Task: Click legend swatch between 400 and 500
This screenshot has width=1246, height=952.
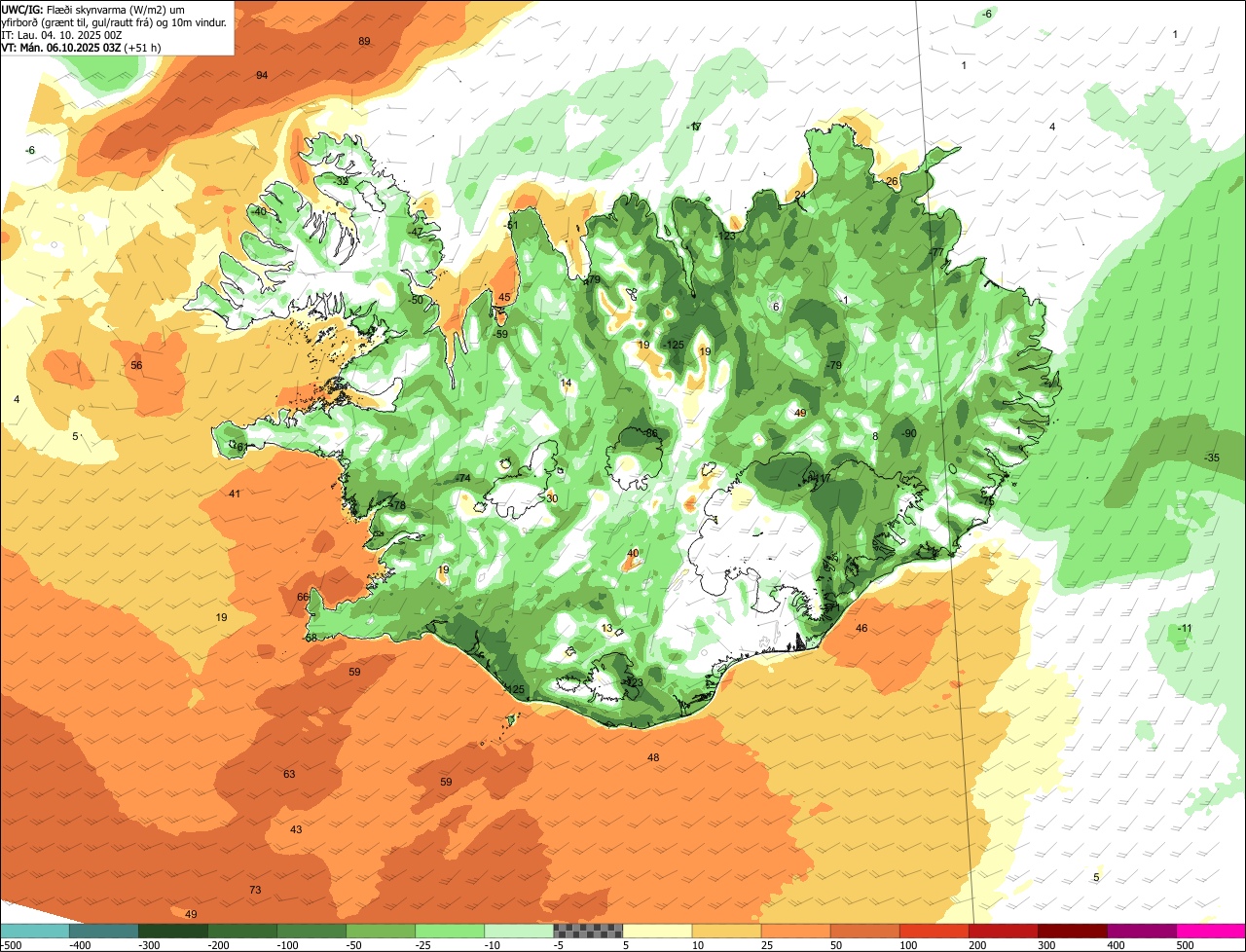Action: tap(1140, 931)
